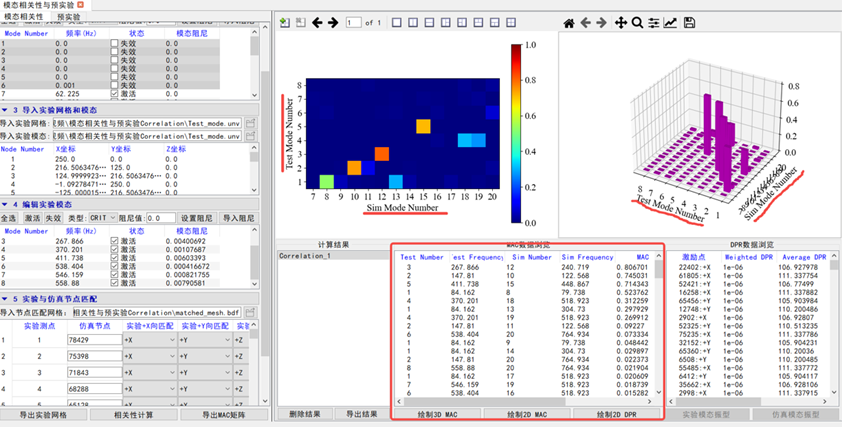The height and width of the screenshot is (427, 842).
Task: Click the delete figure page icon
Action: click(300, 23)
